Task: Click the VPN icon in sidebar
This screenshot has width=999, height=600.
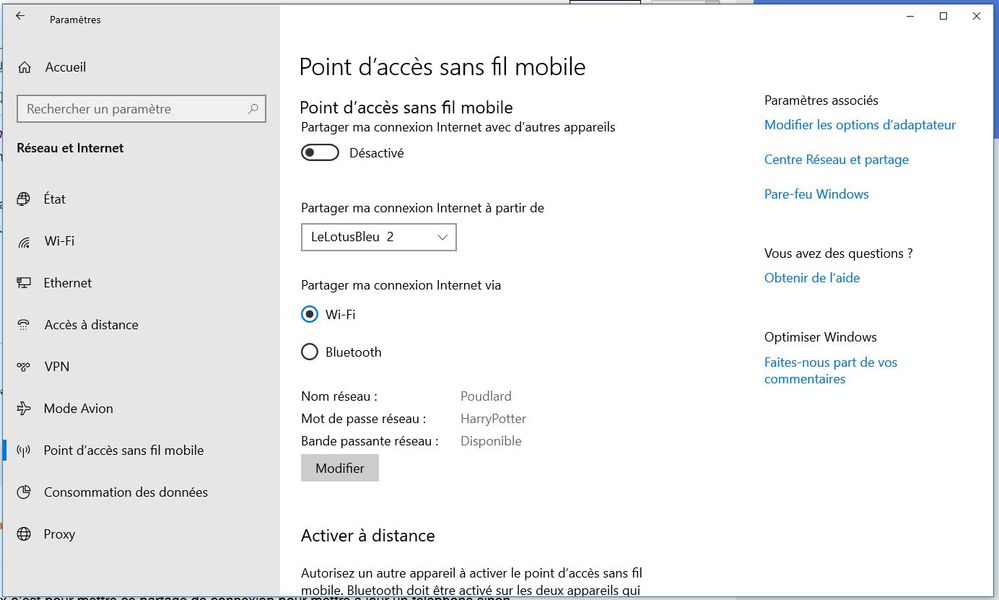Action: (24, 367)
